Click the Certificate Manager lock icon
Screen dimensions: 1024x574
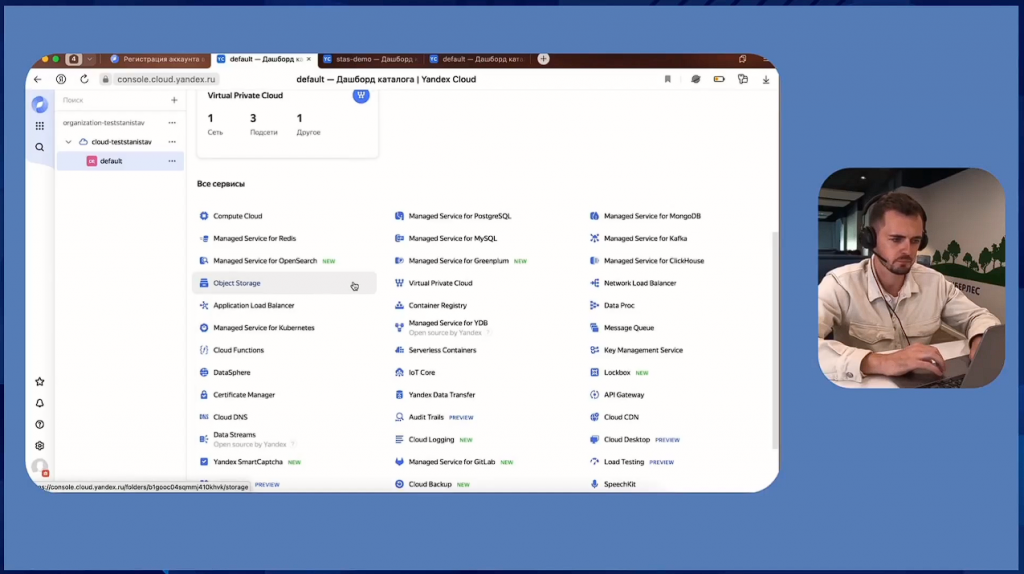coord(204,395)
